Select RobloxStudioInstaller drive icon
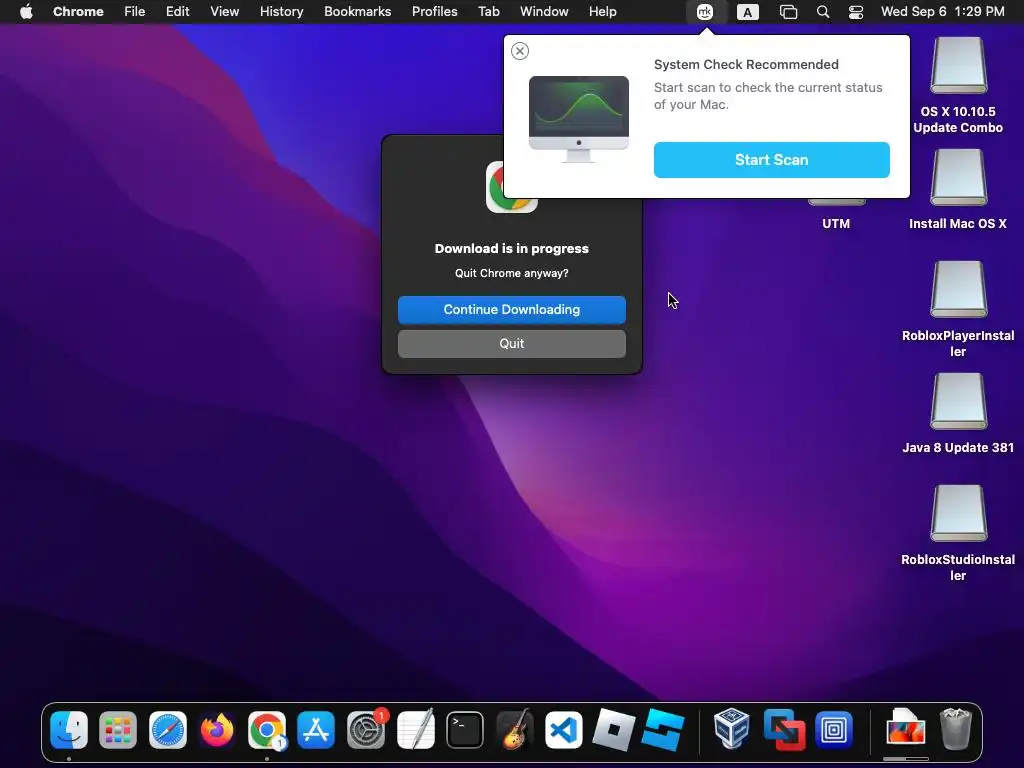The height and width of the screenshot is (768, 1024). click(x=958, y=513)
